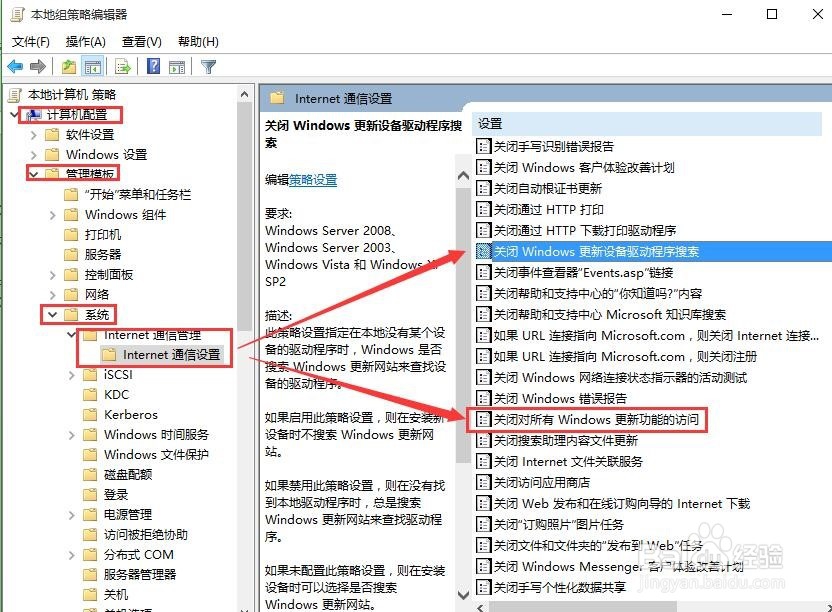This screenshot has height=612, width=832.
Task: Select the Windows 文件保护 tree item
Action: pos(156,455)
